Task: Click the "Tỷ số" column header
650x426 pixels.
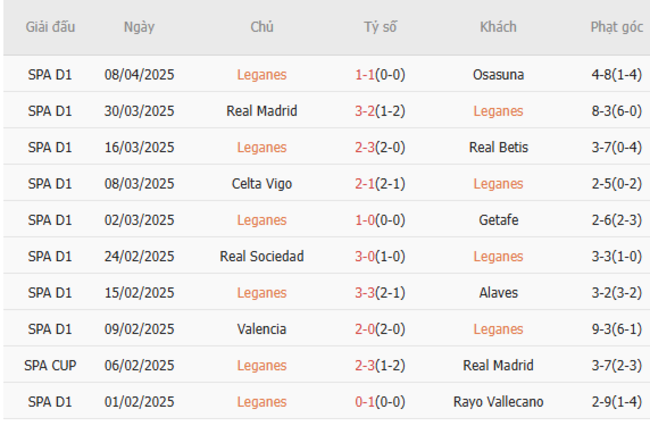Action: click(x=380, y=27)
